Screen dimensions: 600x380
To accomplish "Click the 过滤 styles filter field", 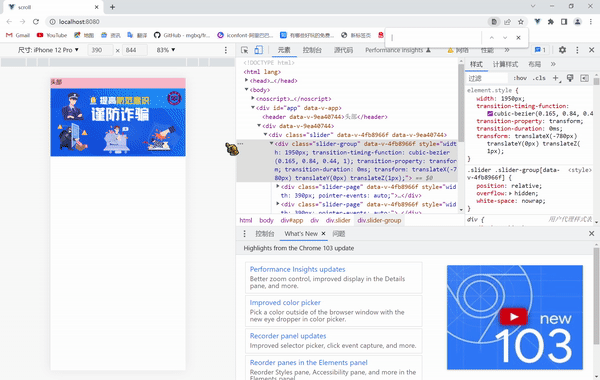I will pyautogui.click(x=487, y=78).
